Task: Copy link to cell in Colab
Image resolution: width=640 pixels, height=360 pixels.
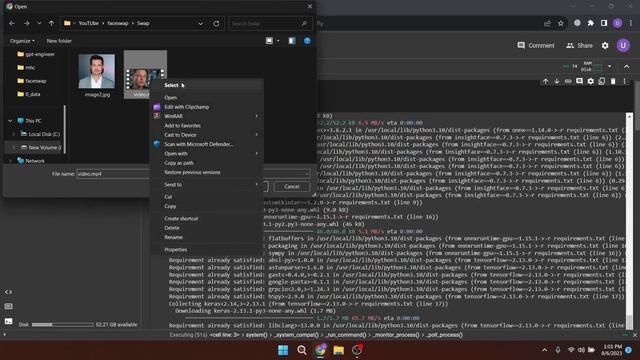Action: click(568, 82)
